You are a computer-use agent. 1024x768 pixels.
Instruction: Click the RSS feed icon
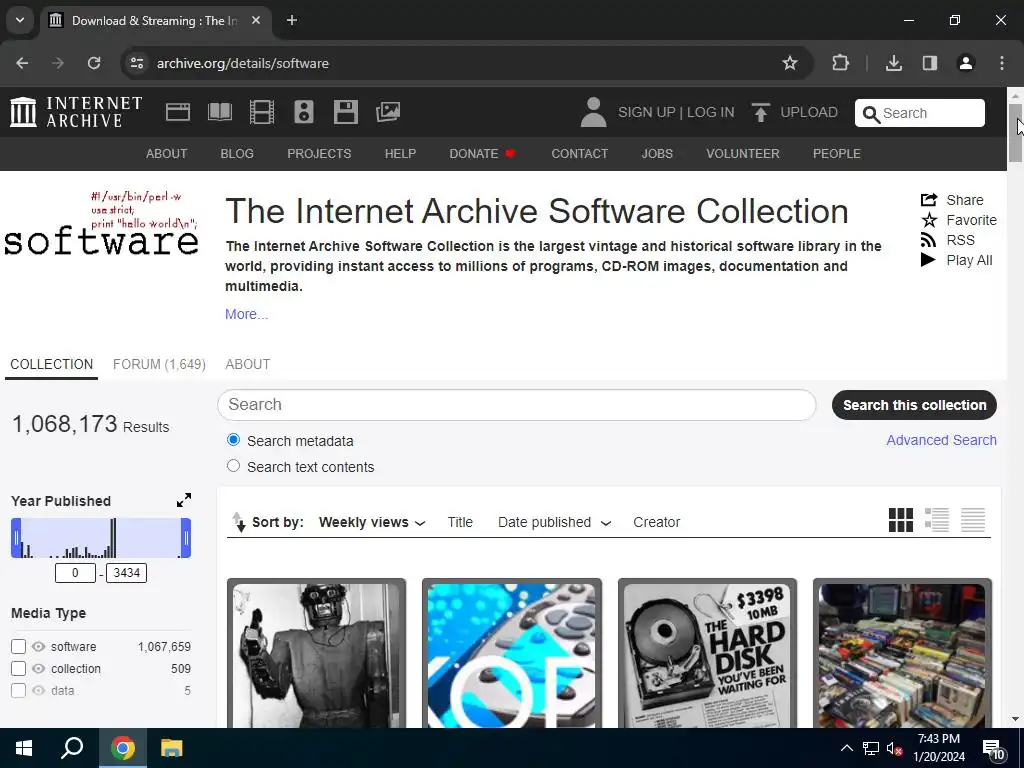[929, 240]
